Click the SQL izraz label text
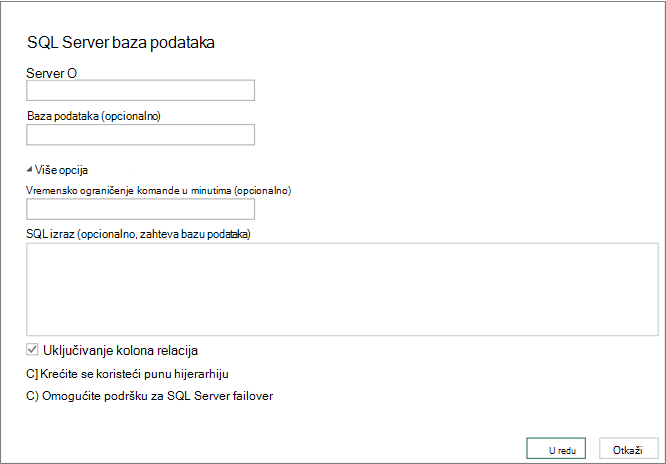 click(138, 234)
